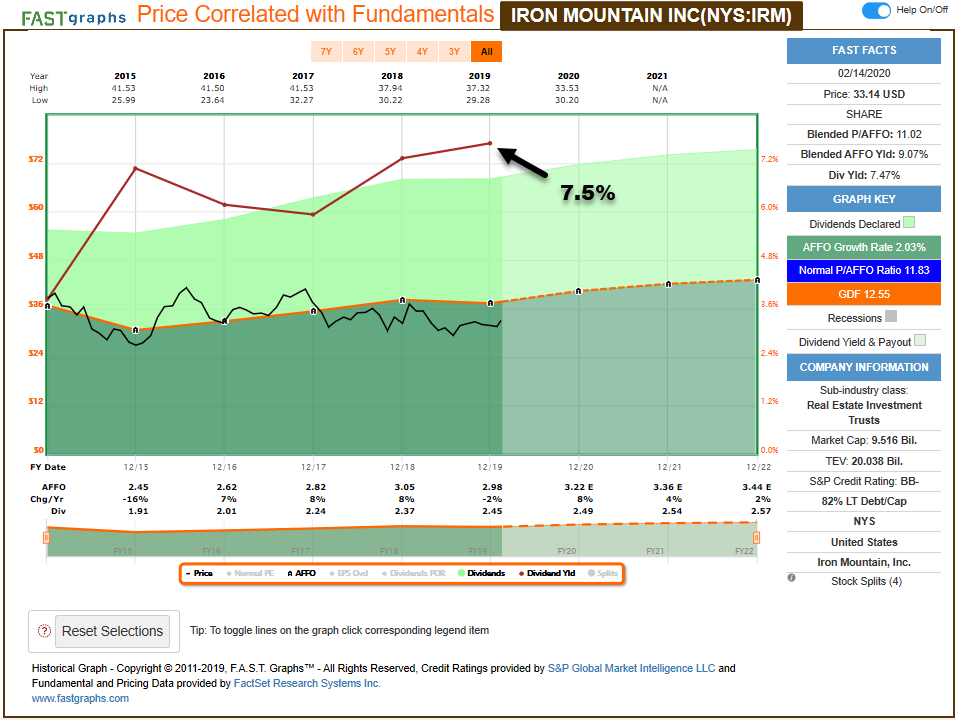Screen dimensions: 956x721
Task: Select the Normal P/AFFO Ratio panel entry
Action: pos(864,270)
